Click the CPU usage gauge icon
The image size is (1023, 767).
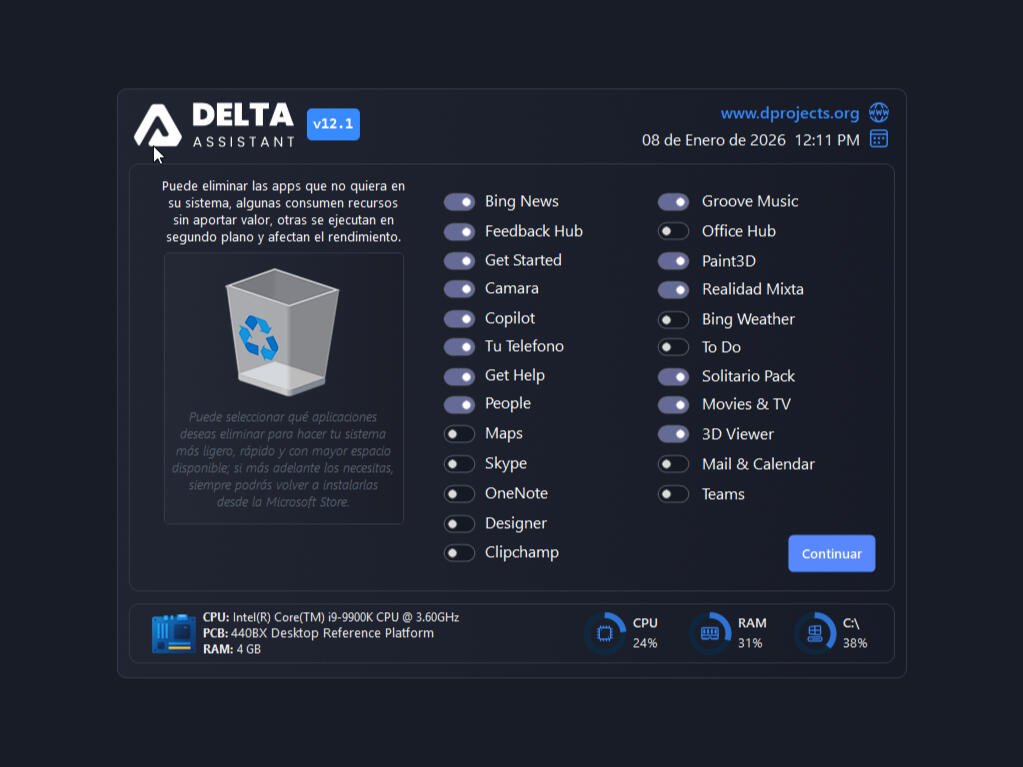pyautogui.click(x=605, y=633)
